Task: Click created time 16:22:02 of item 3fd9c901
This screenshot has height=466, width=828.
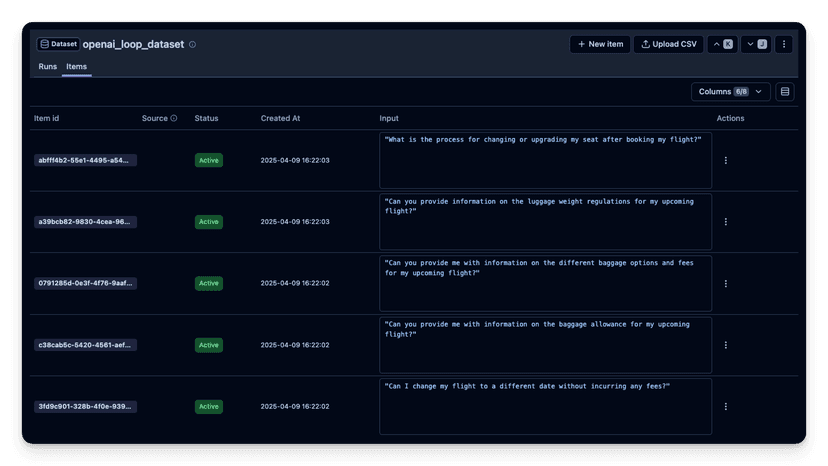Action: pyautogui.click(x=295, y=406)
